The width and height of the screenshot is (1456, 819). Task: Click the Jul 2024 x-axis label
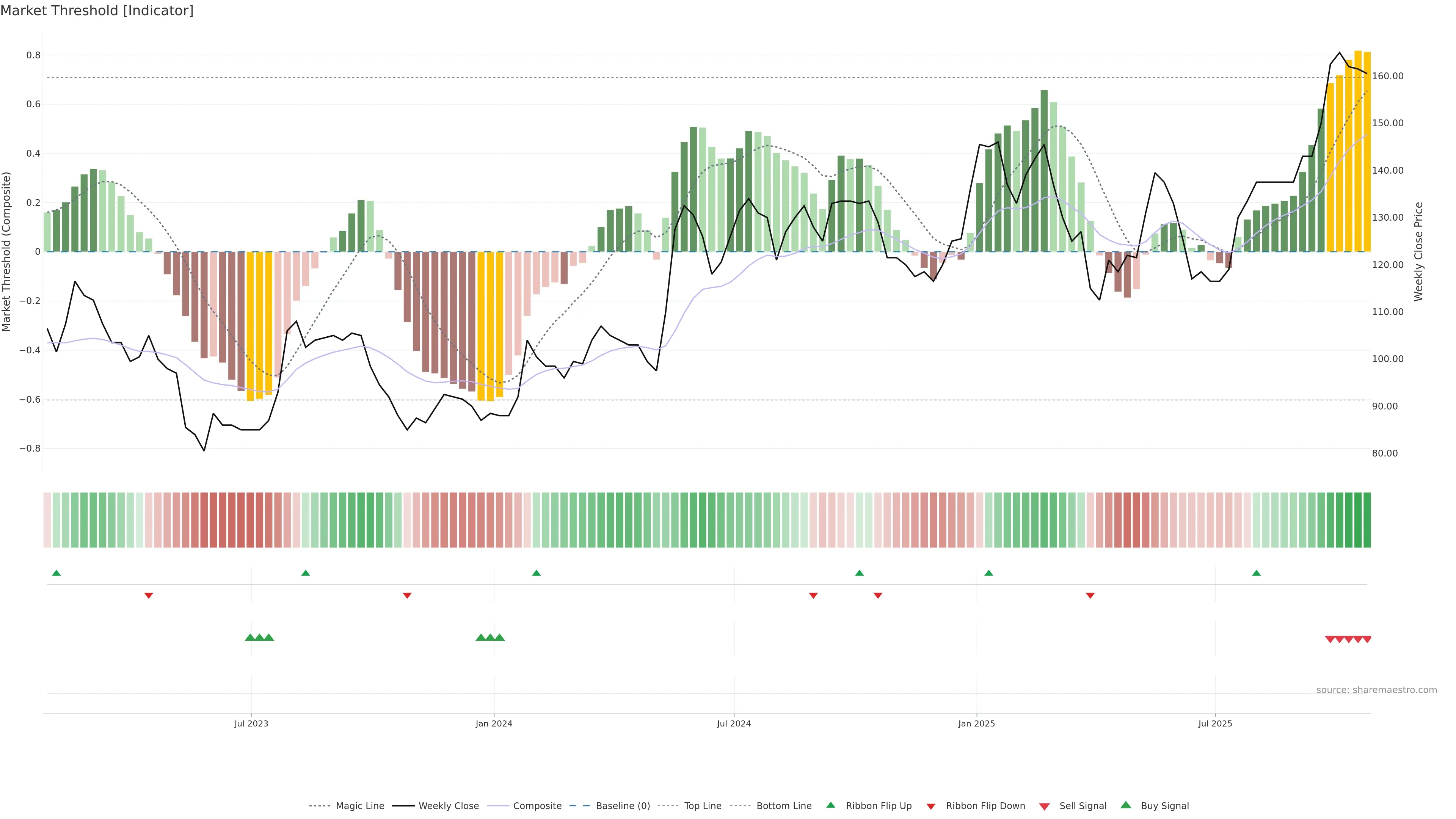click(734, 723)
